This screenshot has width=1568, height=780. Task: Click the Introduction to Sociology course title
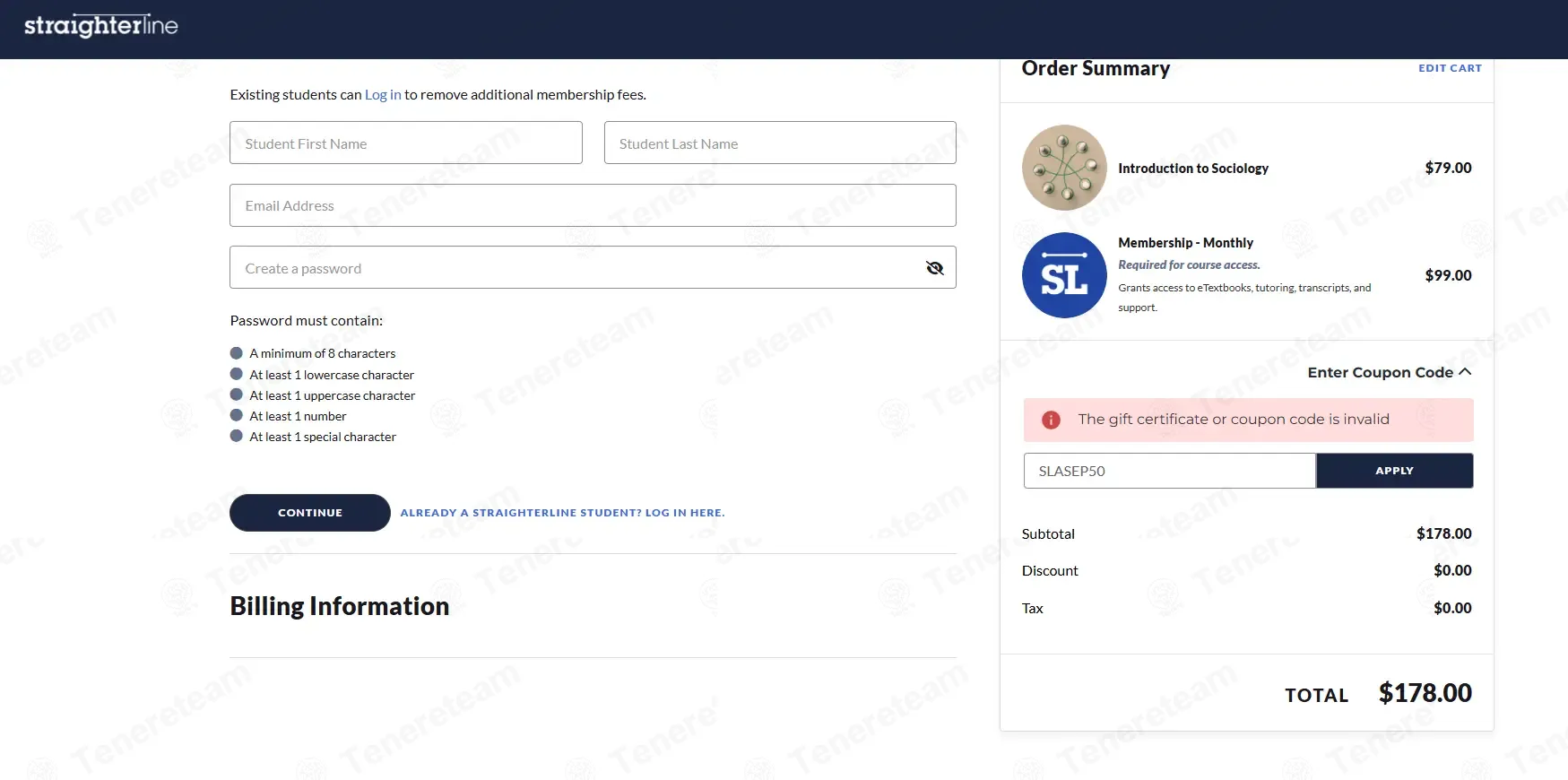1193,169
